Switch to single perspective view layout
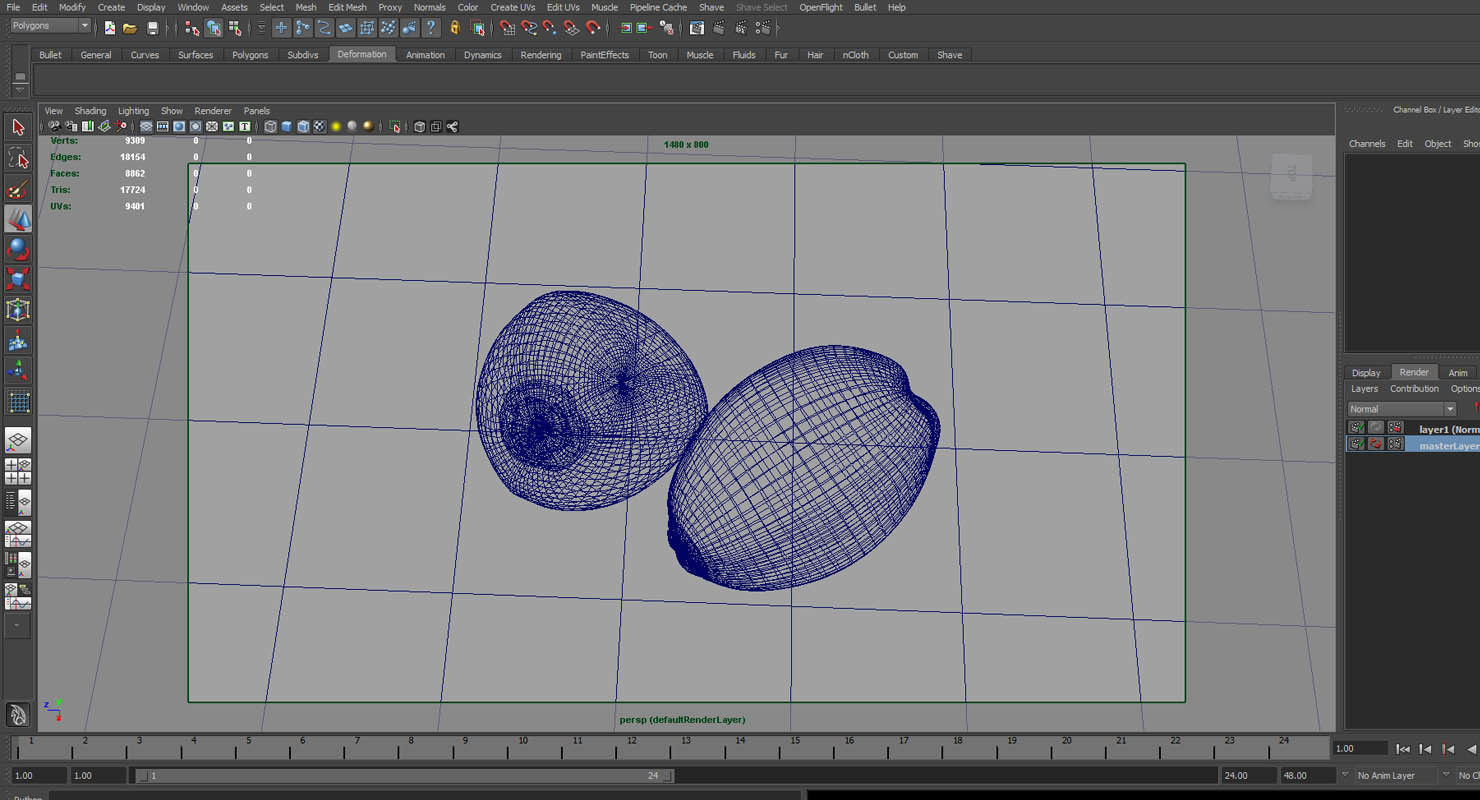The image size is (1480, 800). point(18,440)
